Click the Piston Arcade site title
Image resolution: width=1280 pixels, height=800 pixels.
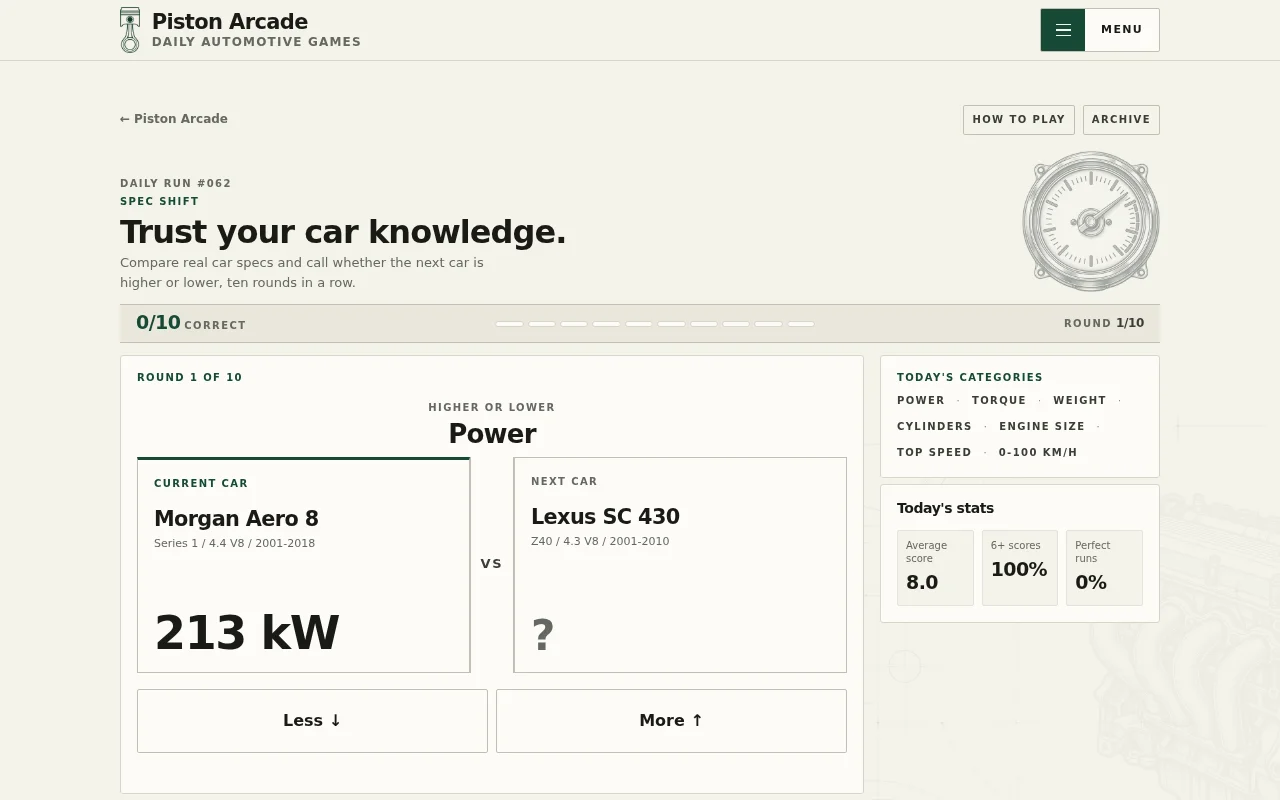coord(230,21)
